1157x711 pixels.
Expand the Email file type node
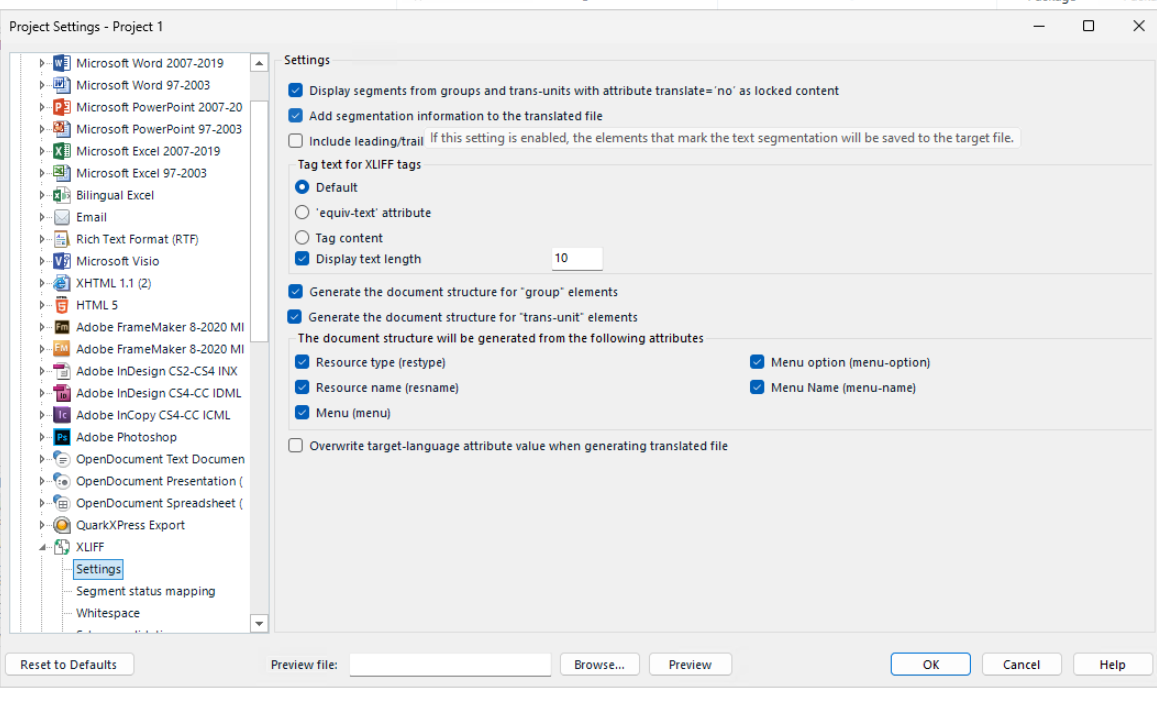pos(43,217)
